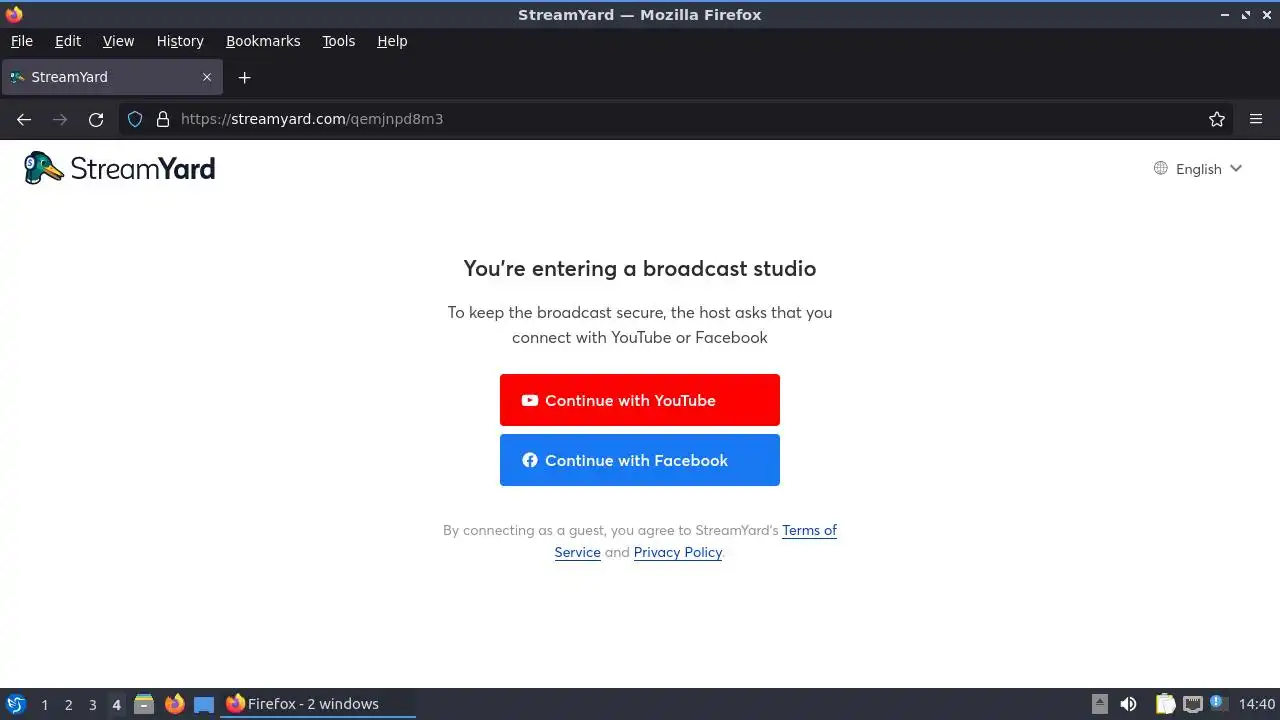Click the globe icon beside English

(x=1160, y=168)
